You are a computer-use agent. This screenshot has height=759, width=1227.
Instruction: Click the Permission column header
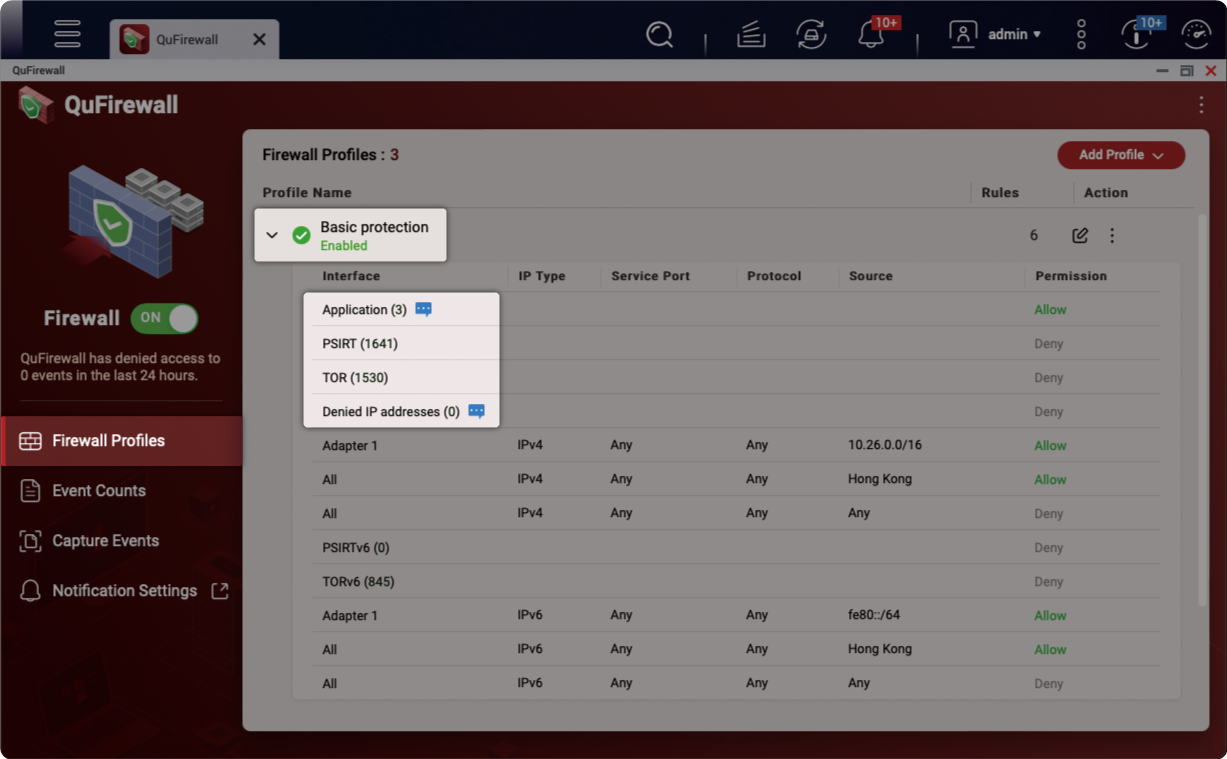pos(1071,276)
